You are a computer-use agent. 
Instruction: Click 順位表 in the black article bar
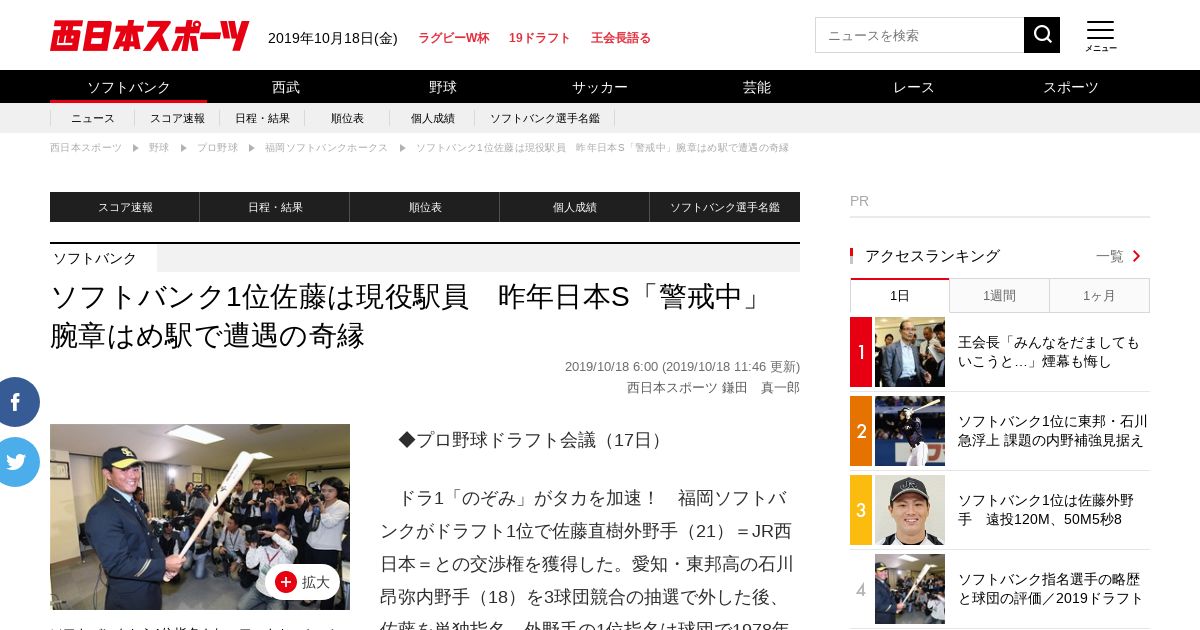(x=425, y=207)
